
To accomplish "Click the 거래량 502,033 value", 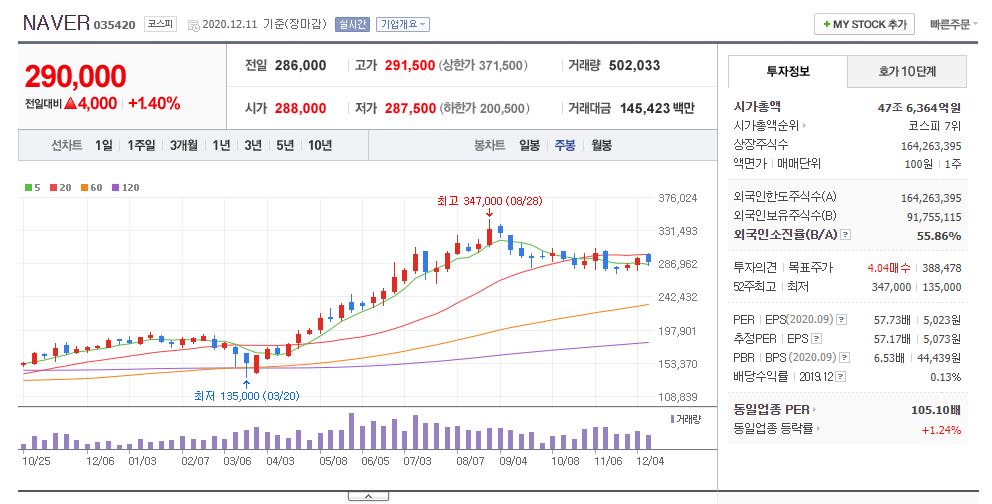I will click(x=635, y=65).
